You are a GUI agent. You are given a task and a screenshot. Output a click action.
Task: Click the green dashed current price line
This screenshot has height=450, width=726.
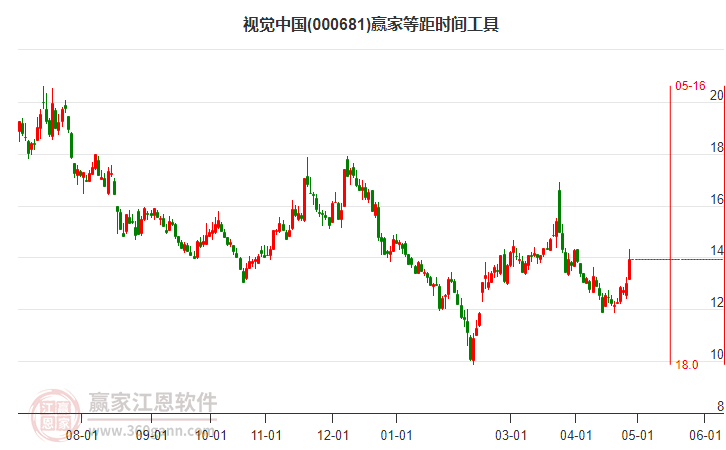[677, 259]
